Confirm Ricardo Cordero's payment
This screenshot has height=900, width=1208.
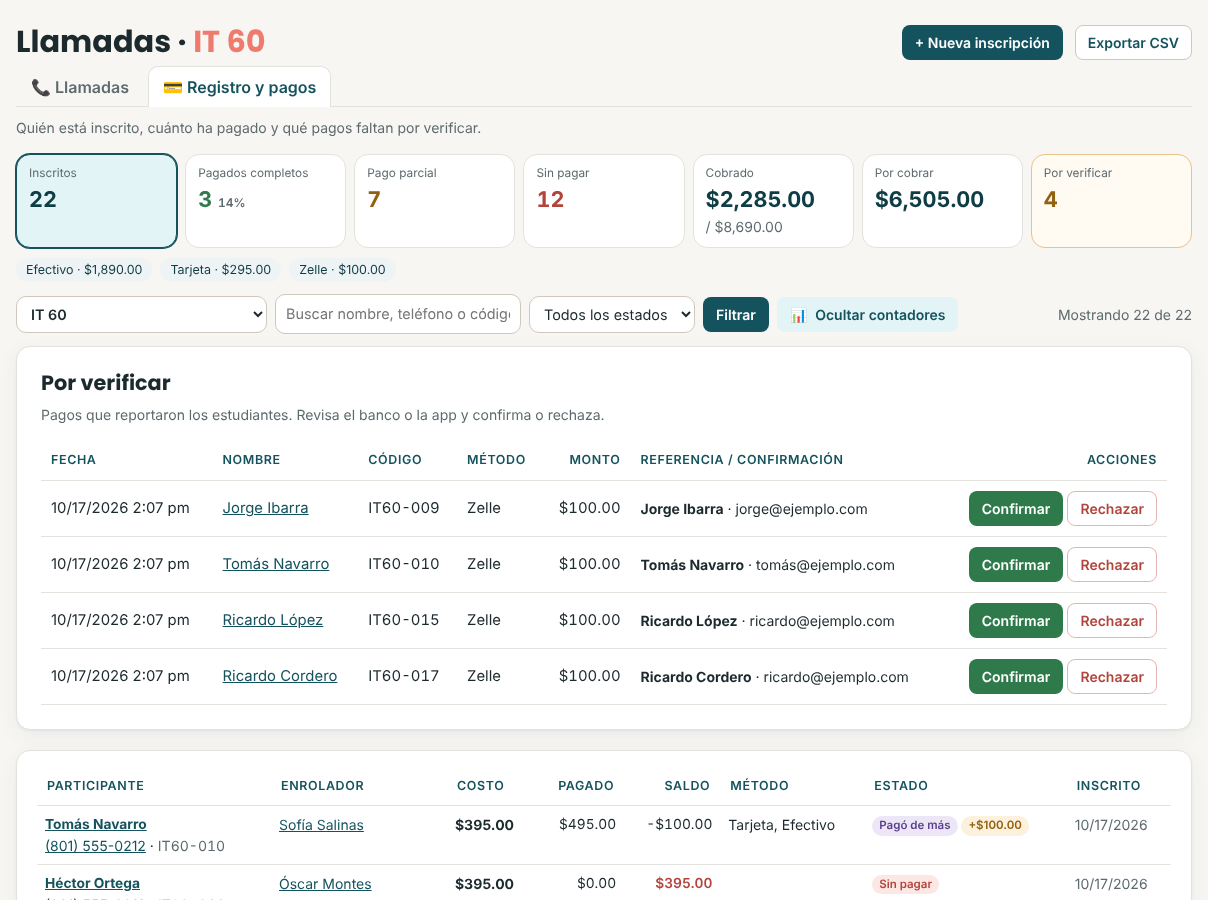(1016, 677)
